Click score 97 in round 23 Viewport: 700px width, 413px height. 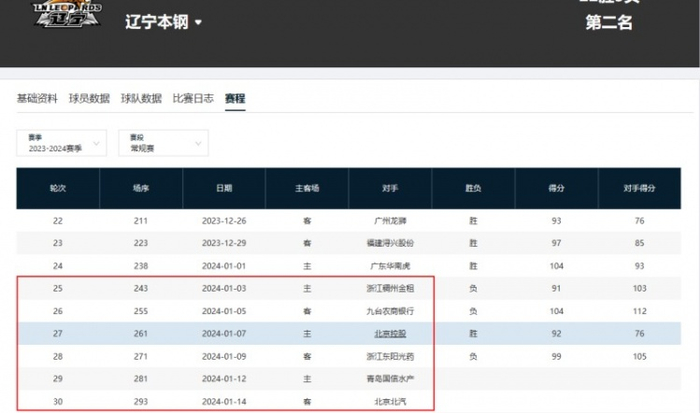coord(556,243)
